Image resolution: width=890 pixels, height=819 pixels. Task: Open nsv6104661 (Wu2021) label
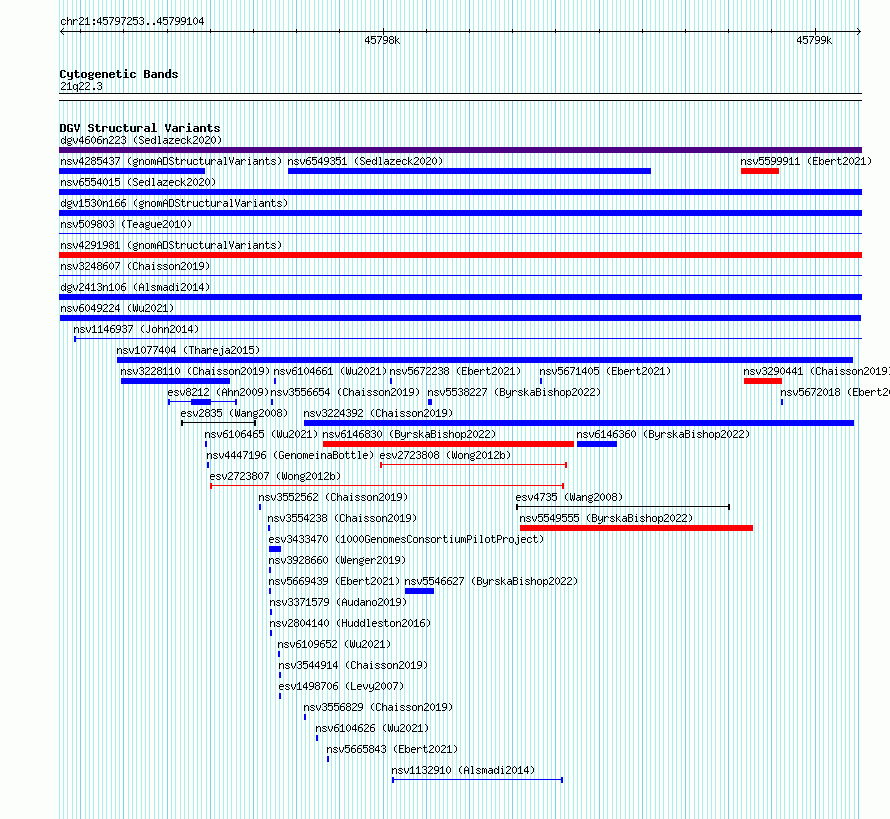tap(330, 371)
